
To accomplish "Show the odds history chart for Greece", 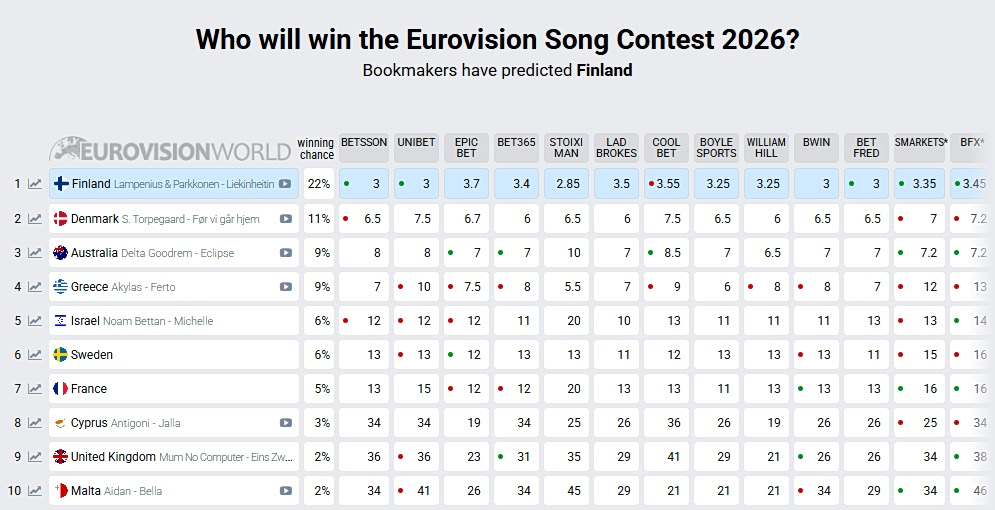I will point(35,287).
